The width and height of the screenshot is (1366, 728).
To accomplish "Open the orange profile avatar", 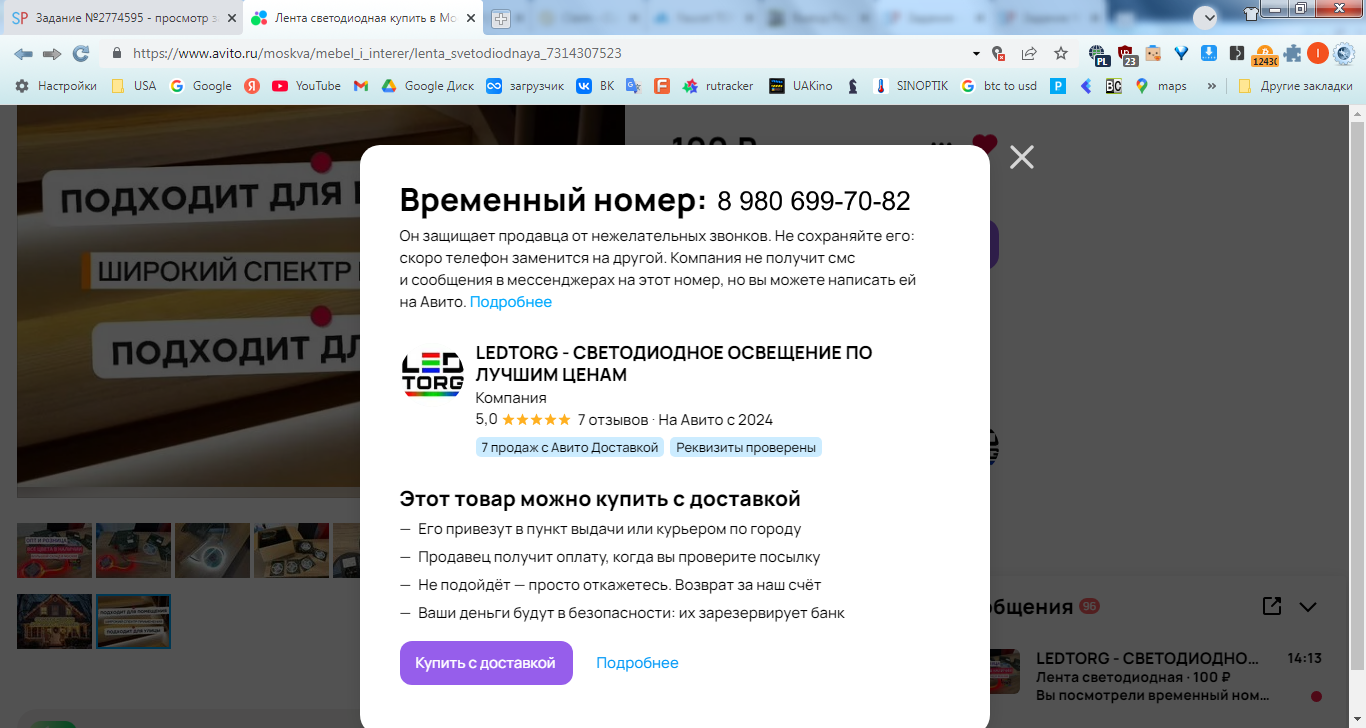I will (x=1318, y=53).
